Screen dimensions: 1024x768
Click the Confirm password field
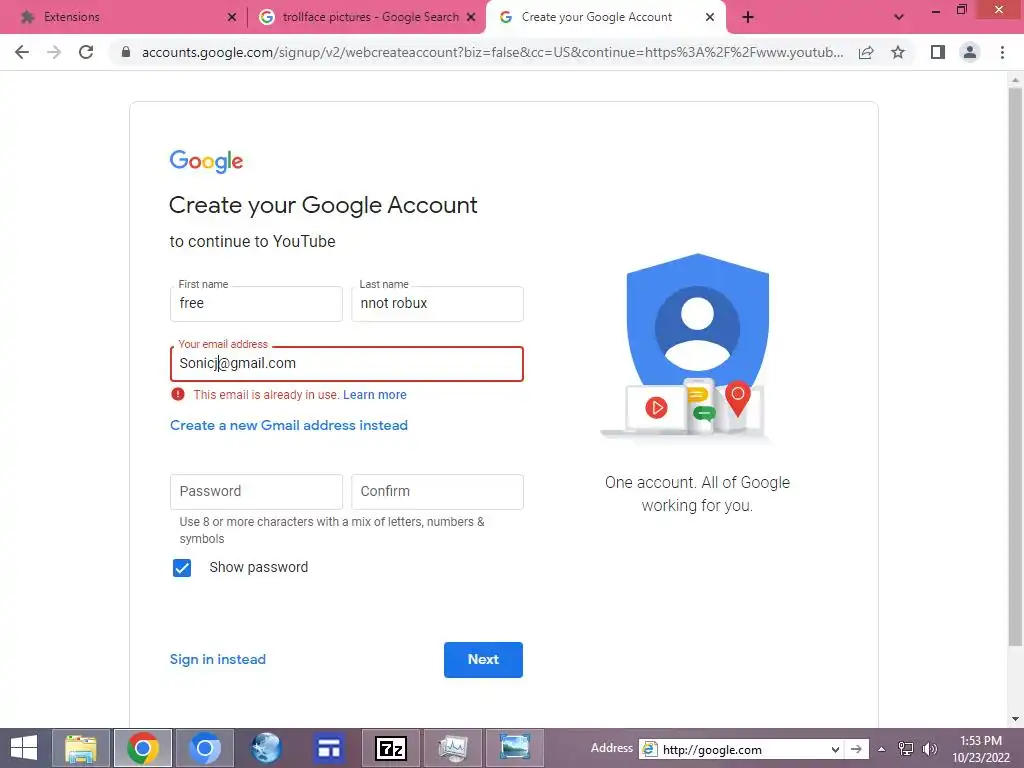pyautogui.click(x=438, y=492)
